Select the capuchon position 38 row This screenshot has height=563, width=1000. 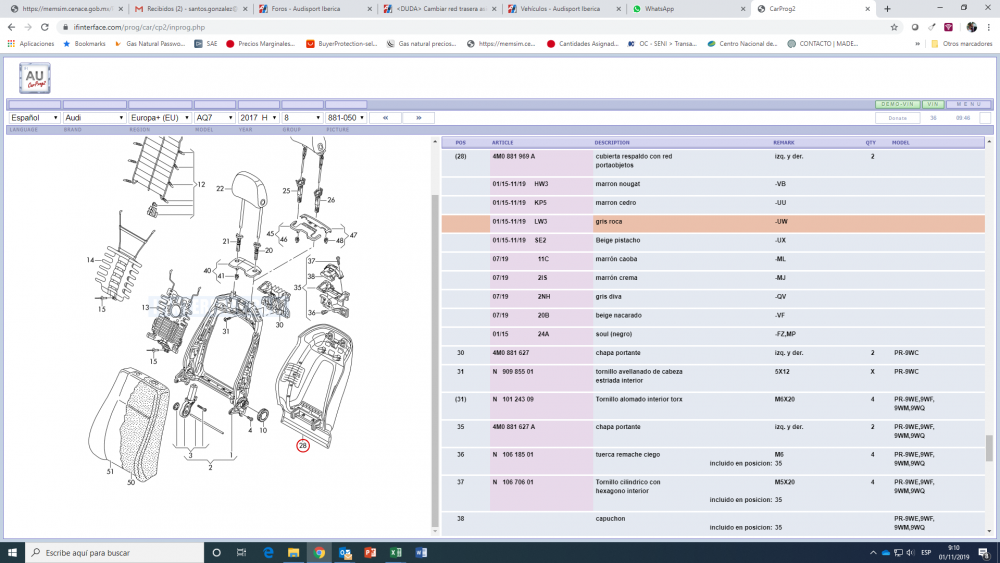pos(713,523)
